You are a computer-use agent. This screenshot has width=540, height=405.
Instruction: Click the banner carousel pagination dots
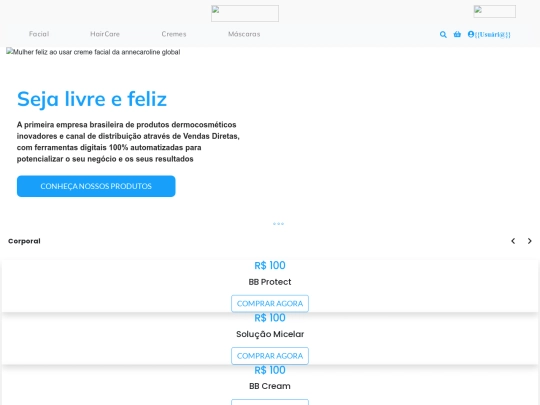click(x=278, y=224)
